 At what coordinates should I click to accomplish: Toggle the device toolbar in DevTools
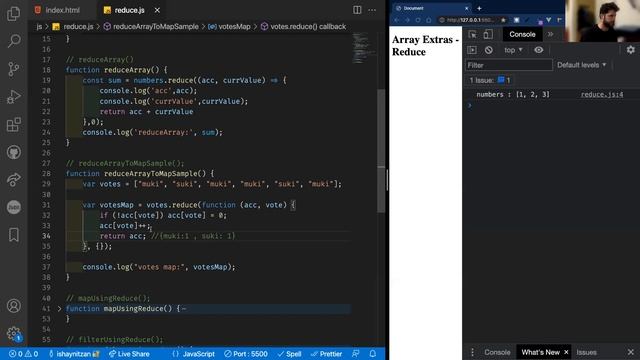pyautogui.click(x=488, y=34)
